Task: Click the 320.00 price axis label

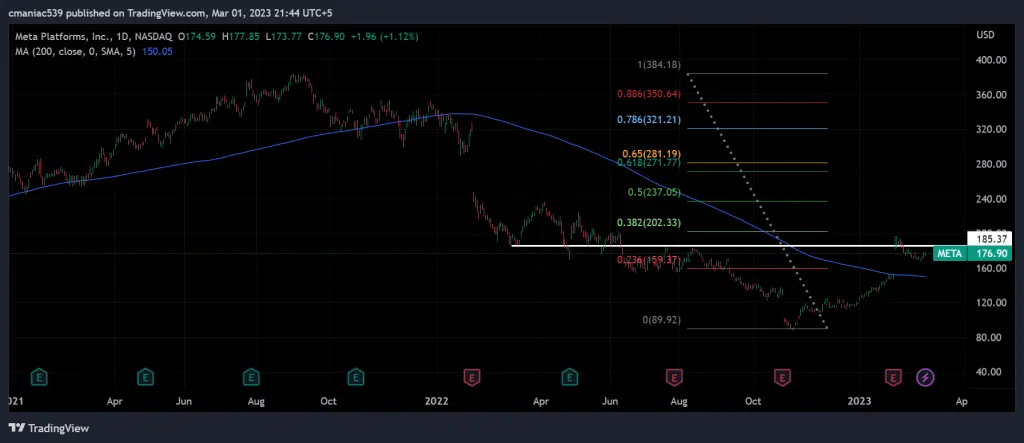Action: click(x=991, y=129)
